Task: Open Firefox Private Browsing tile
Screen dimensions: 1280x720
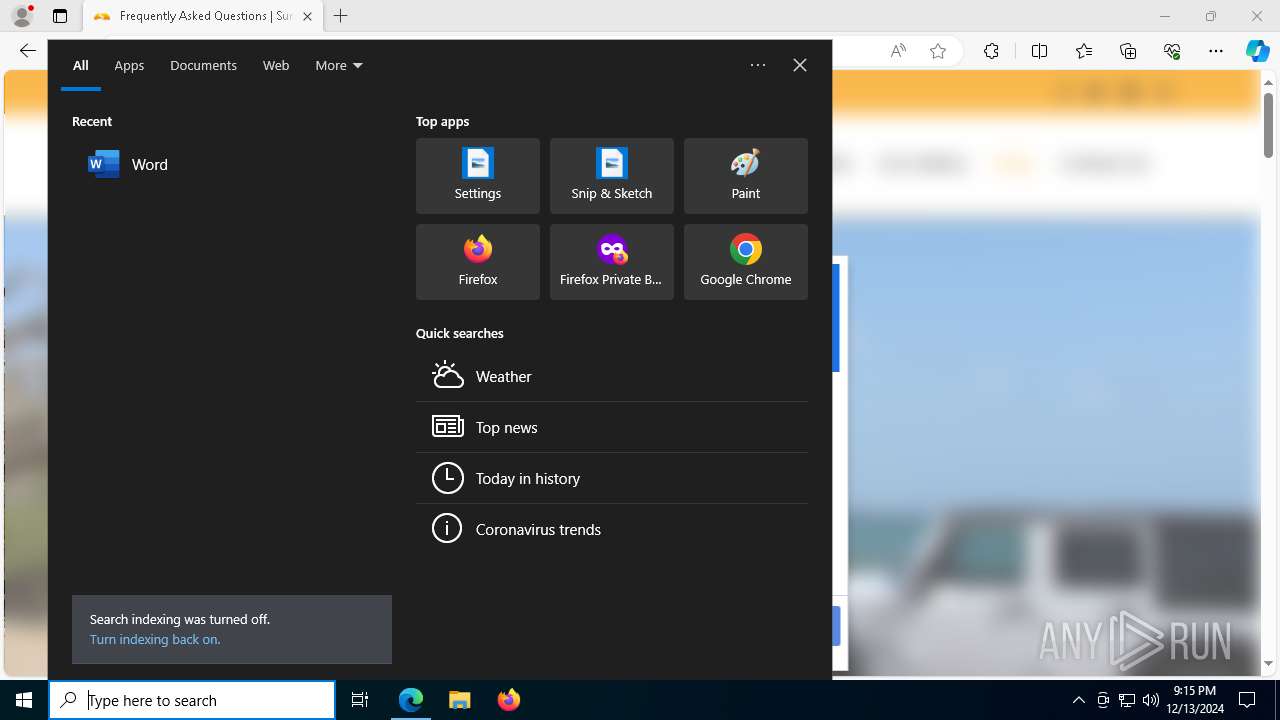Action: (612, 262)
